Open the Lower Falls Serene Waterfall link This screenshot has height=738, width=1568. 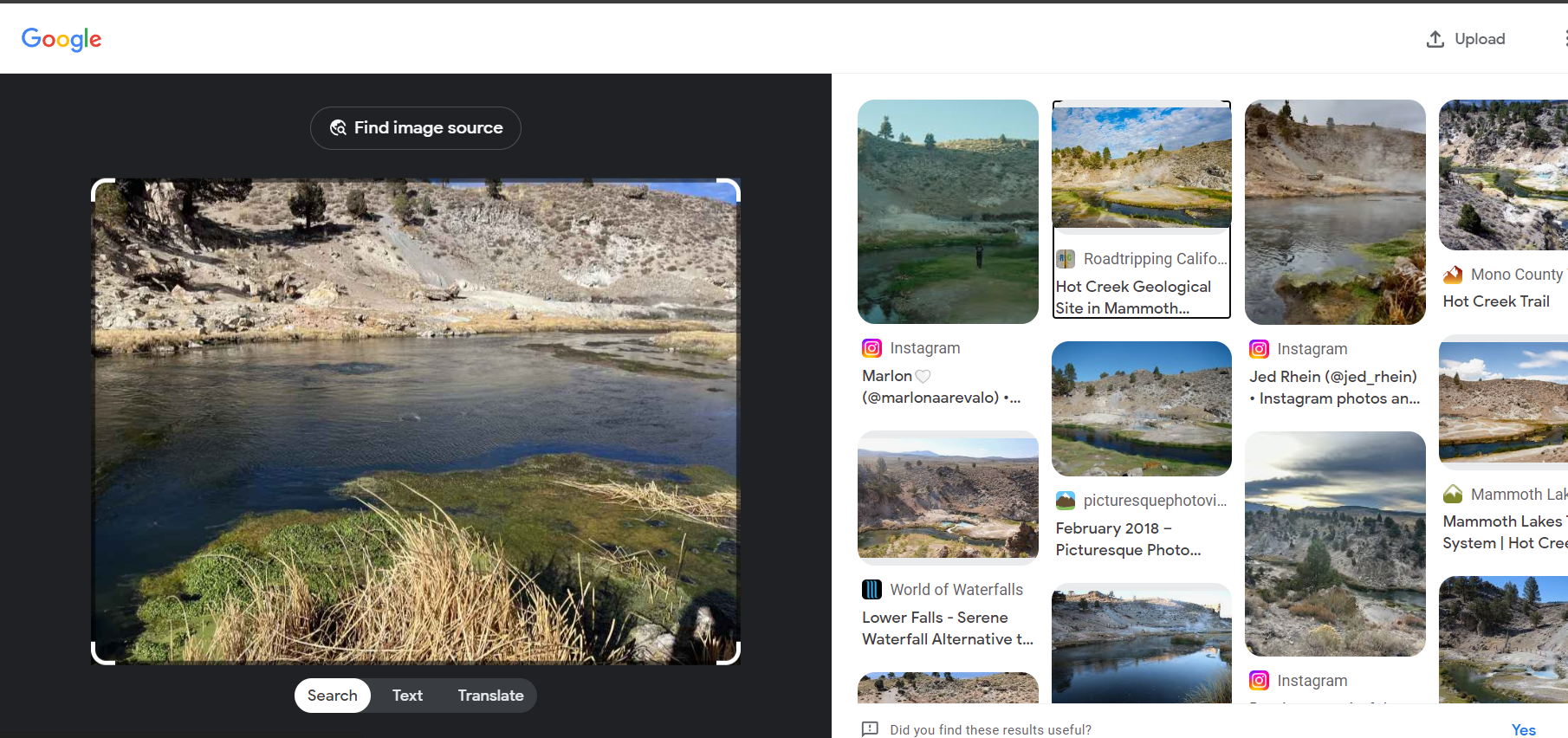947,628
